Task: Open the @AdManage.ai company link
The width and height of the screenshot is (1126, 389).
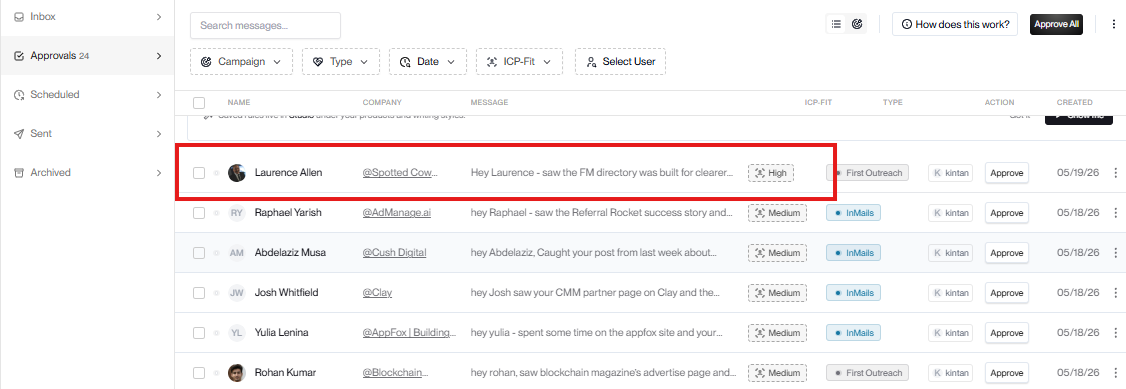Action: point(396,213)
